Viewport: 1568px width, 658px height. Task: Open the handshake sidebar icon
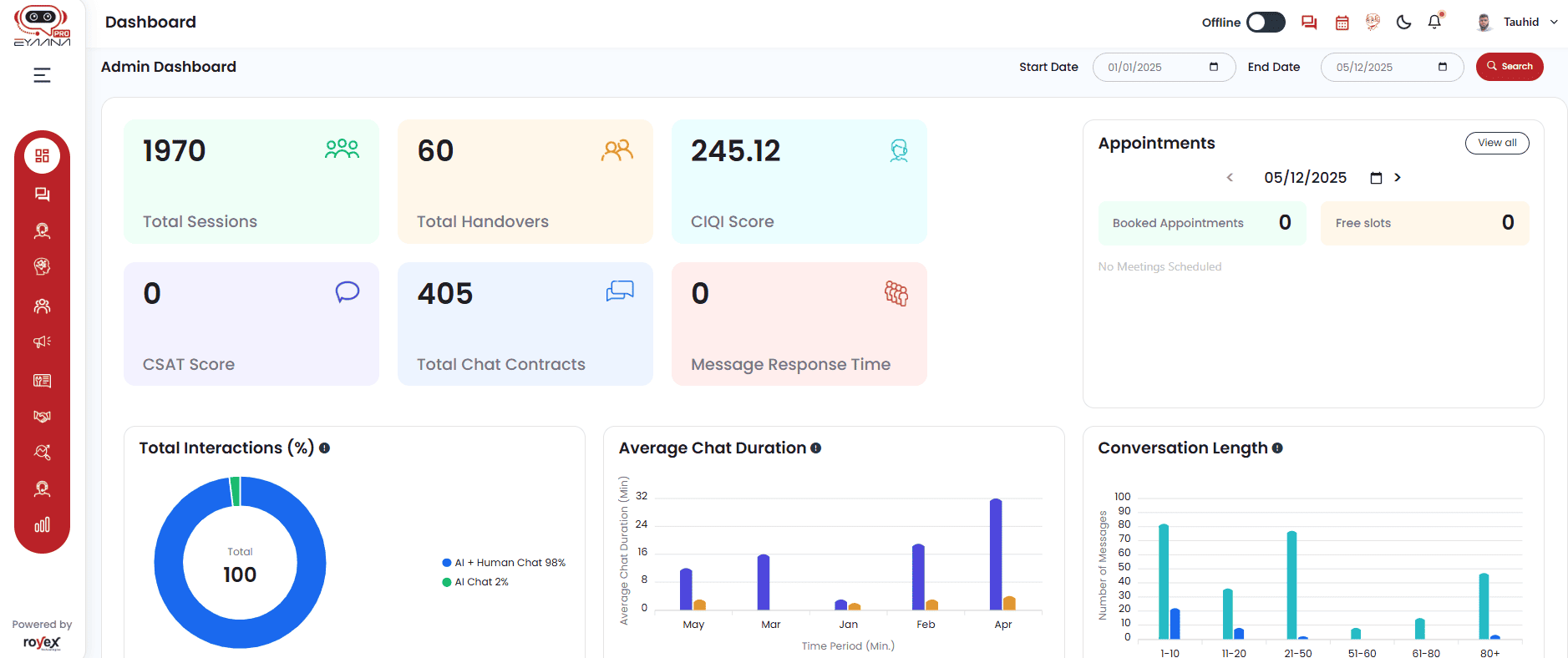point(42,416)
